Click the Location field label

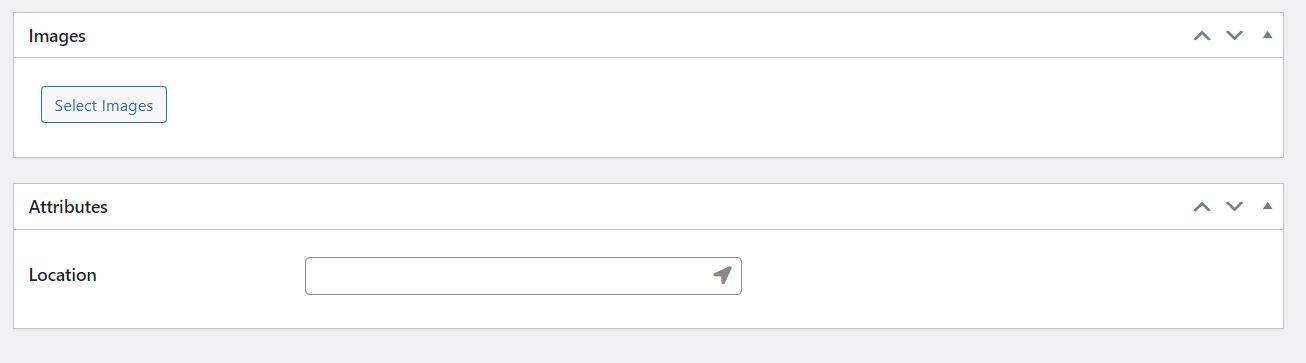coord(63,275)
